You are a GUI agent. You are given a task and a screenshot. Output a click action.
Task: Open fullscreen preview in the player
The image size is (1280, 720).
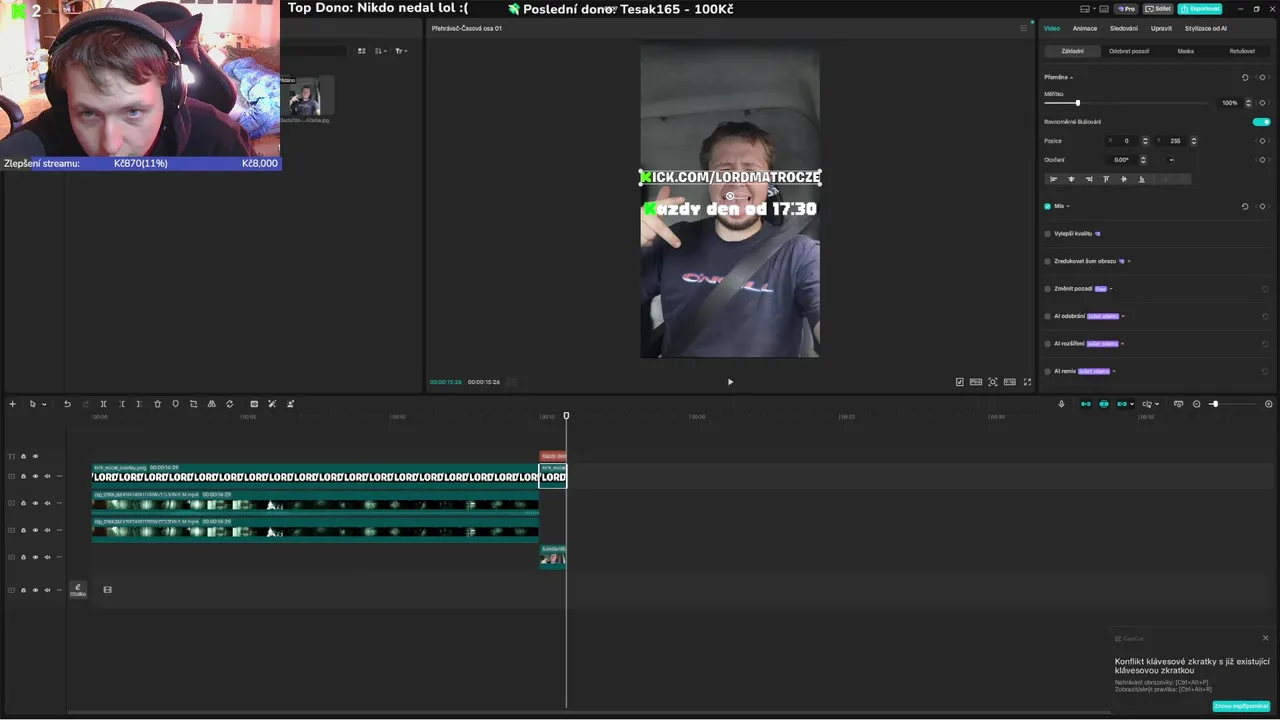click(1027, 382)
